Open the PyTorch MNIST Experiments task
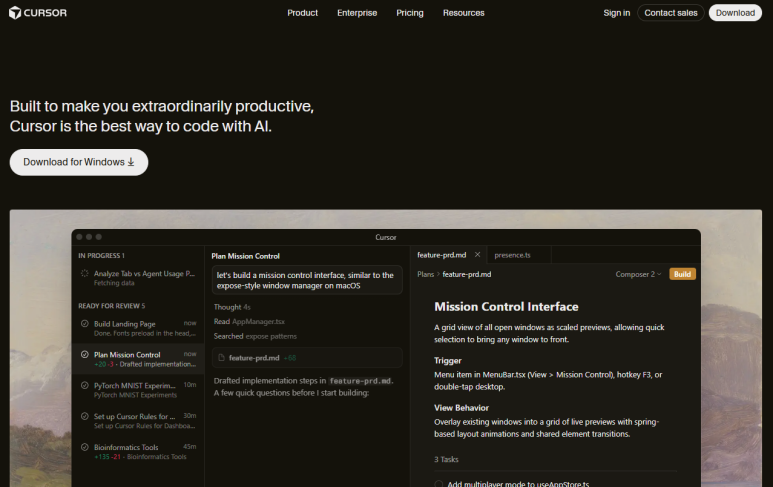This screenshot has width=773, height=487. tap(138, 390)
